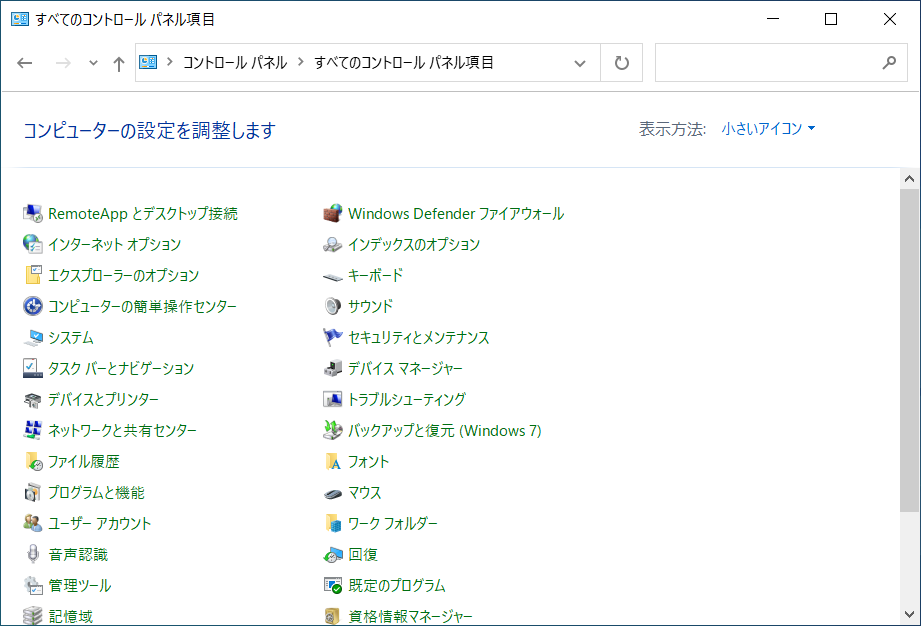
Task: Open the トラブルシューティング link
Action: click(x=407, y=400)
